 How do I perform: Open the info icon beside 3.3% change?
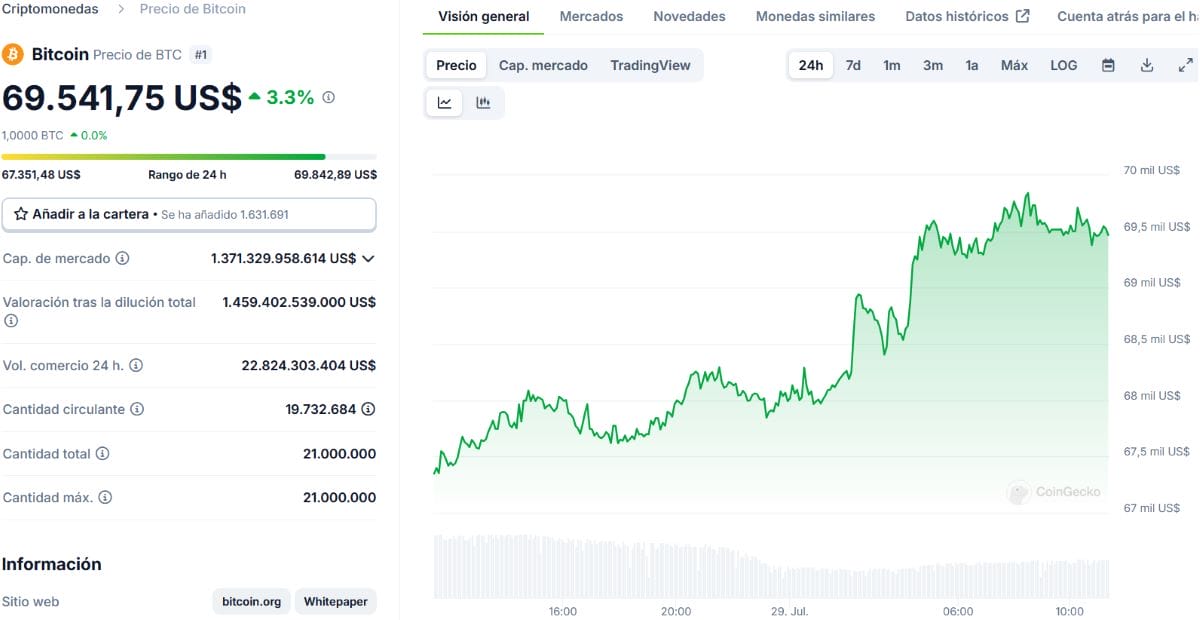[329, 98]
